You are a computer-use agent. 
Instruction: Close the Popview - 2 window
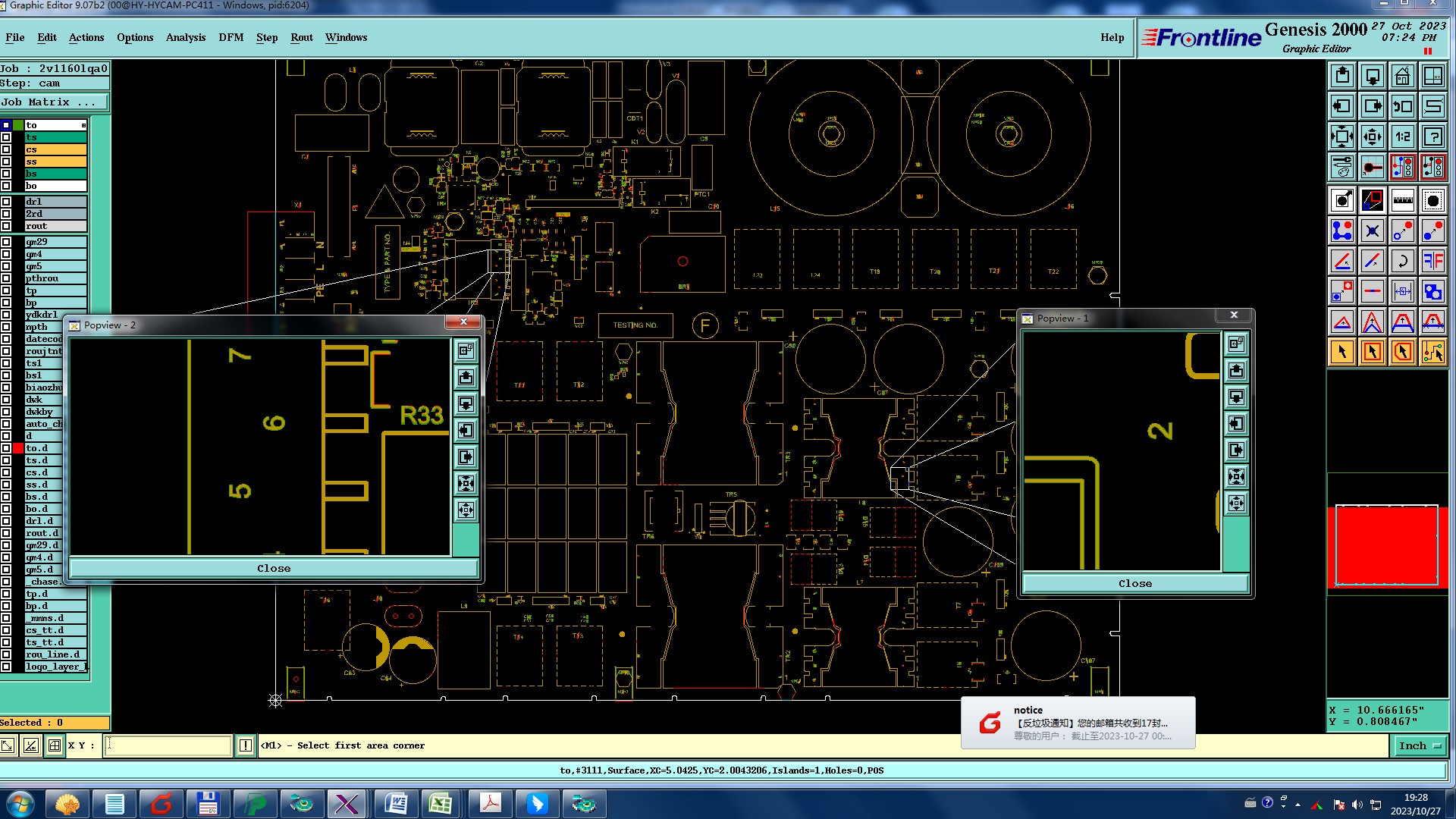(x=463, y=322)
